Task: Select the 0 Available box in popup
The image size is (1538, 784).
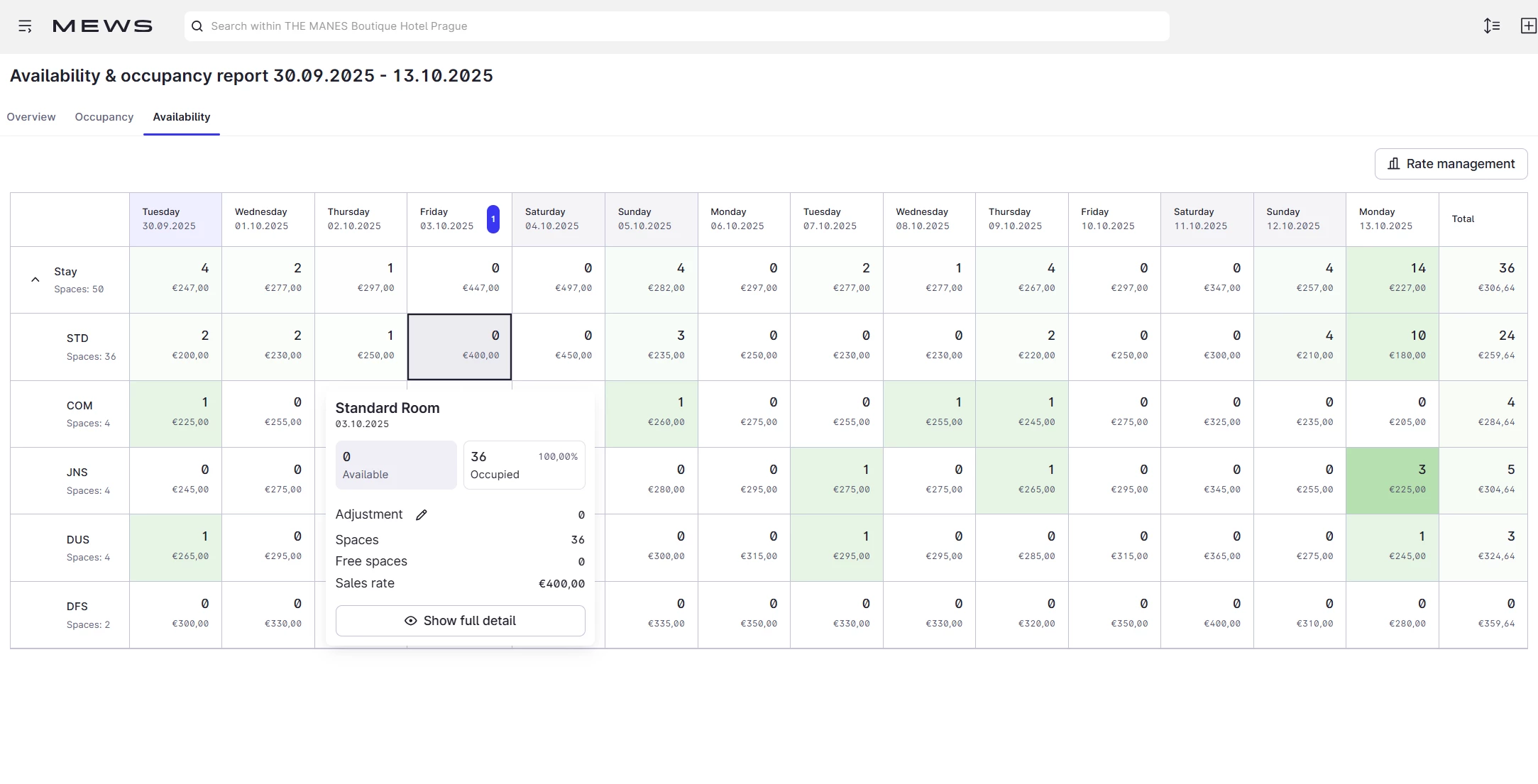Action: click(x=395, y=465)
